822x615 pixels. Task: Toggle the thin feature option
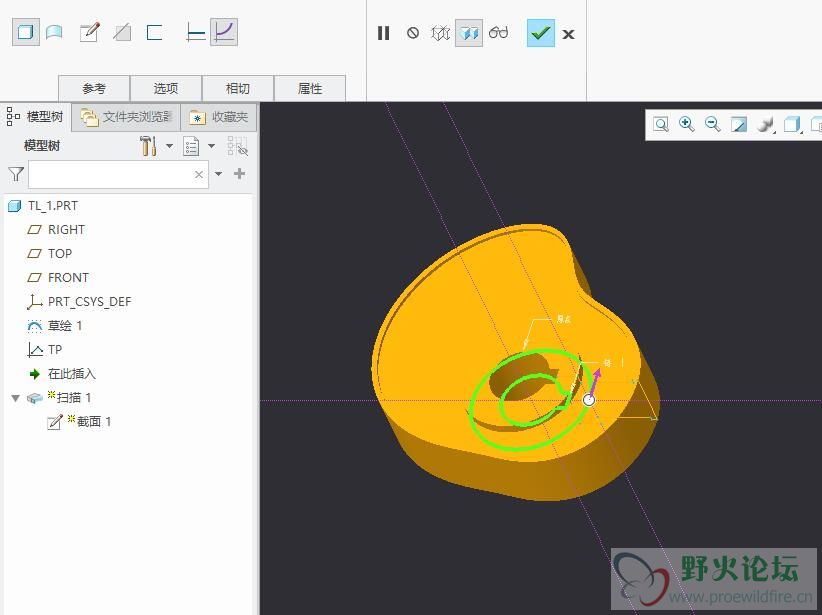pyautogui.click(x=154, y=33)
